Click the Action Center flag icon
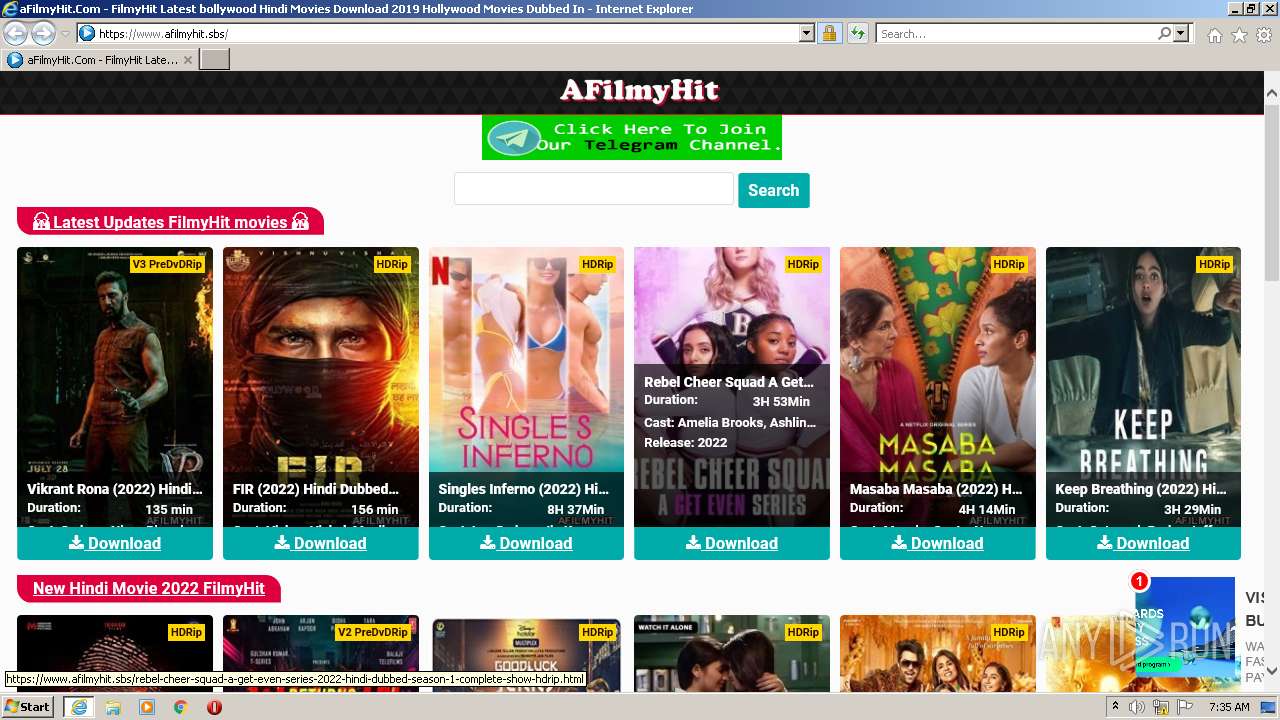 (x=1185, y=707)
